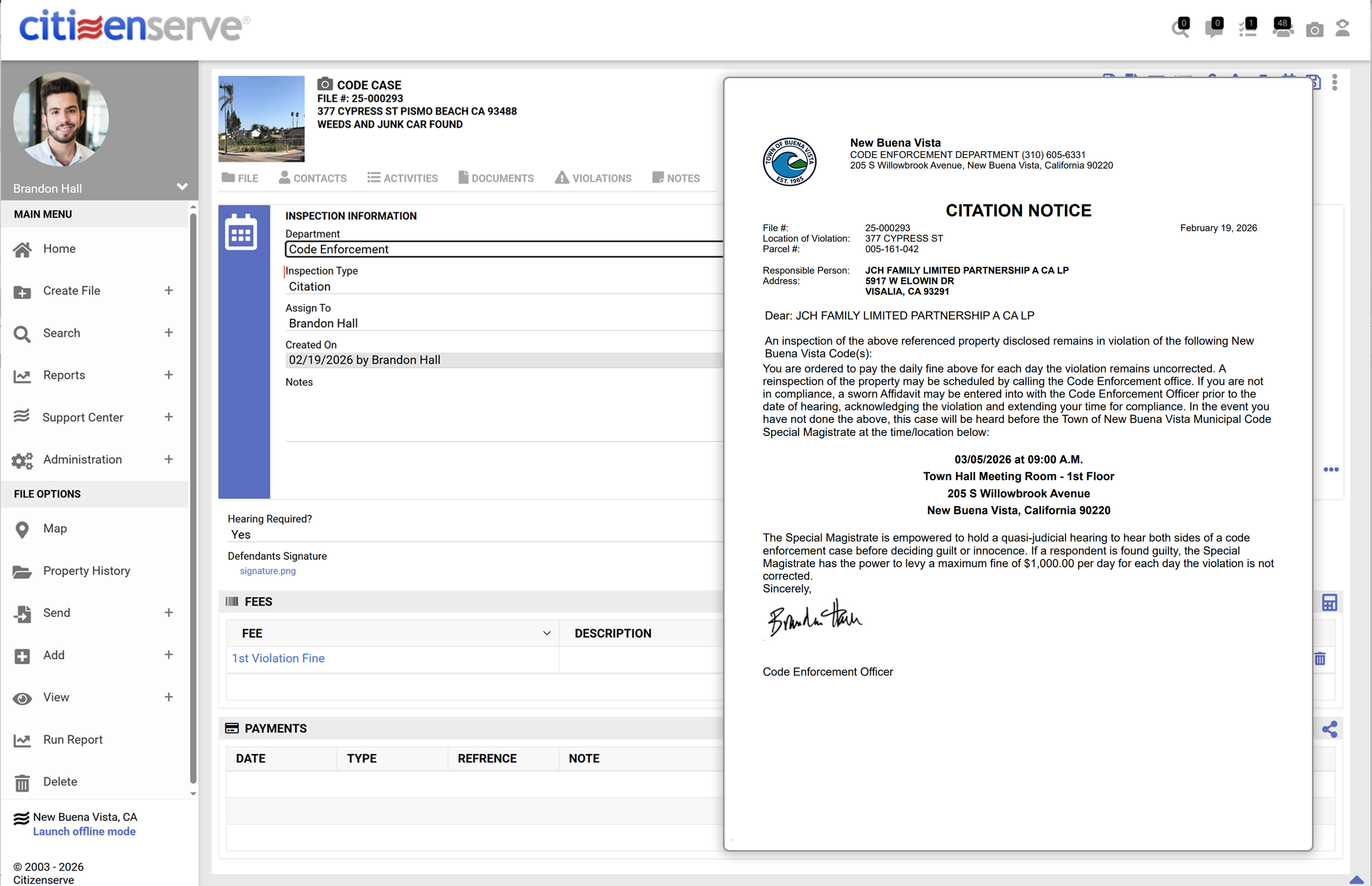Click the calculator icon beside the fees section
The height and width of the screenshot is (886, 1372).
coord(1330,602)
